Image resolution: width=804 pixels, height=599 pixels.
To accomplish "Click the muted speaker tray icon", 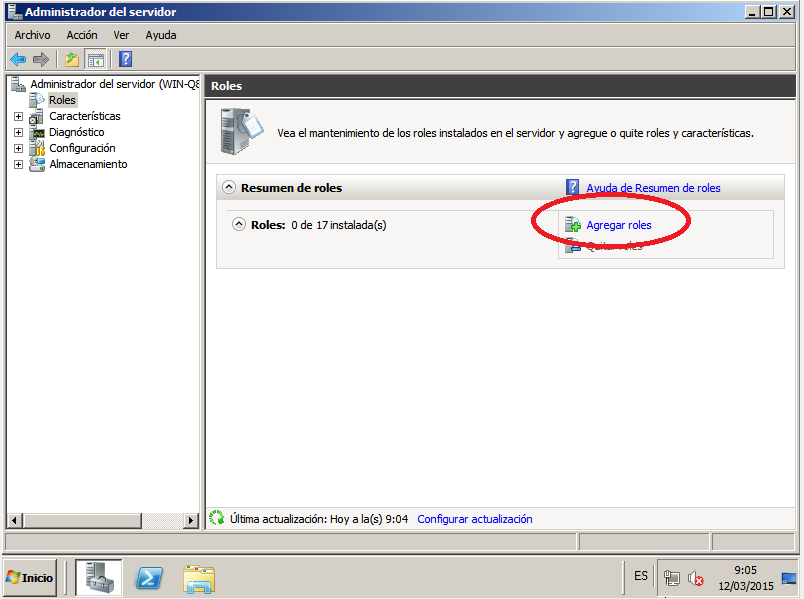I will [x=695, y=578].
